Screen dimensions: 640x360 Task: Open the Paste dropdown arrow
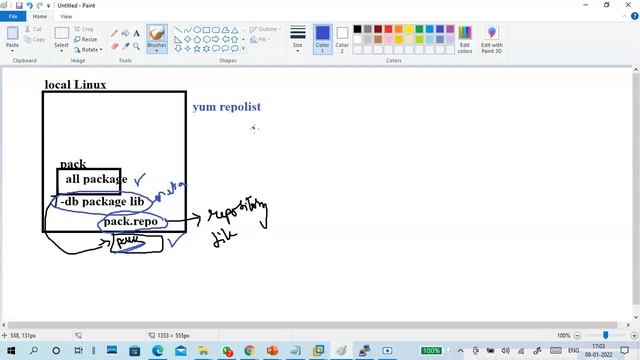coord(12,51)
